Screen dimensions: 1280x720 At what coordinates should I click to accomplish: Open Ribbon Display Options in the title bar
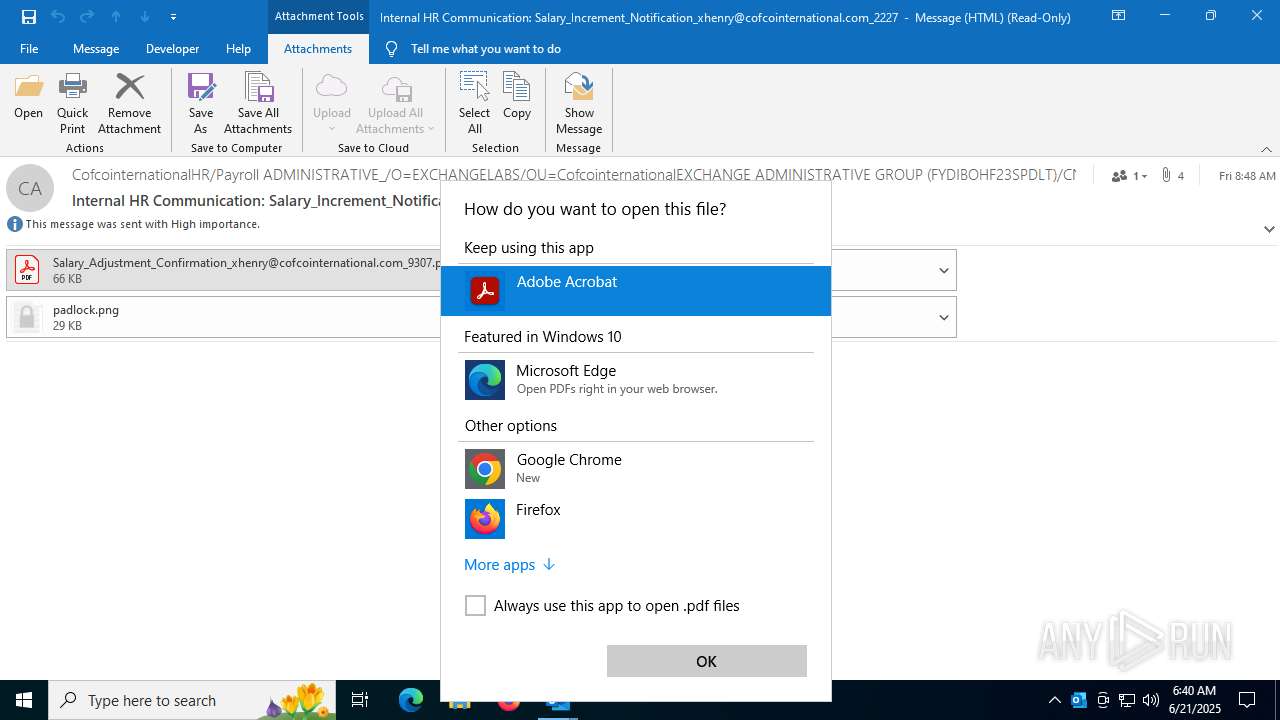[x=1118, y=16]
